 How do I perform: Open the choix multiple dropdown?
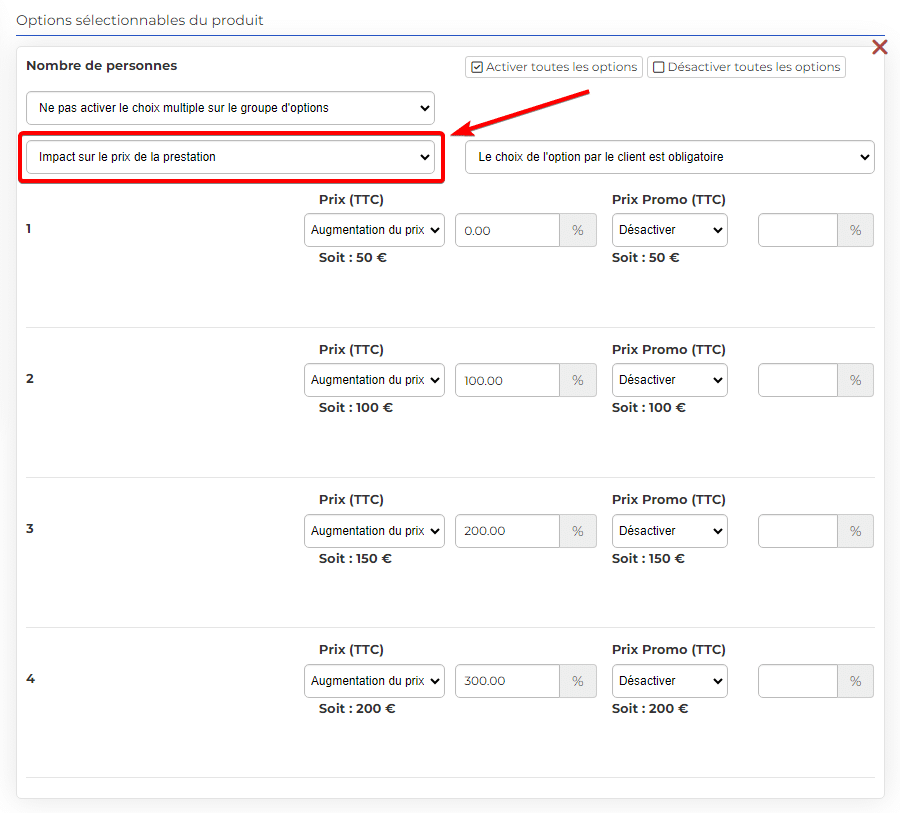point(230,108)
